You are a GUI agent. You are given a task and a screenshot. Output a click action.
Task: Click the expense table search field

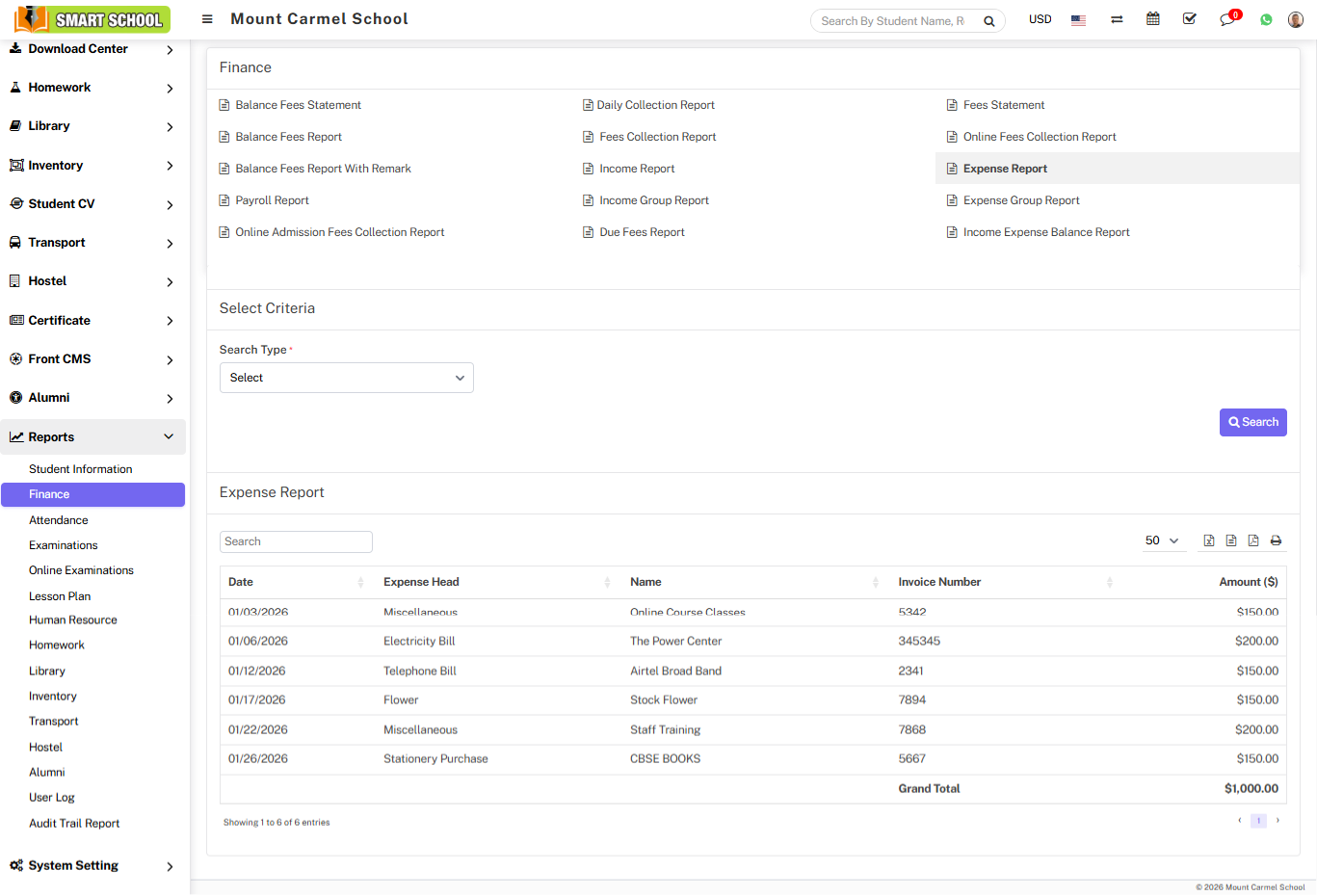click(x=296, y=541)
